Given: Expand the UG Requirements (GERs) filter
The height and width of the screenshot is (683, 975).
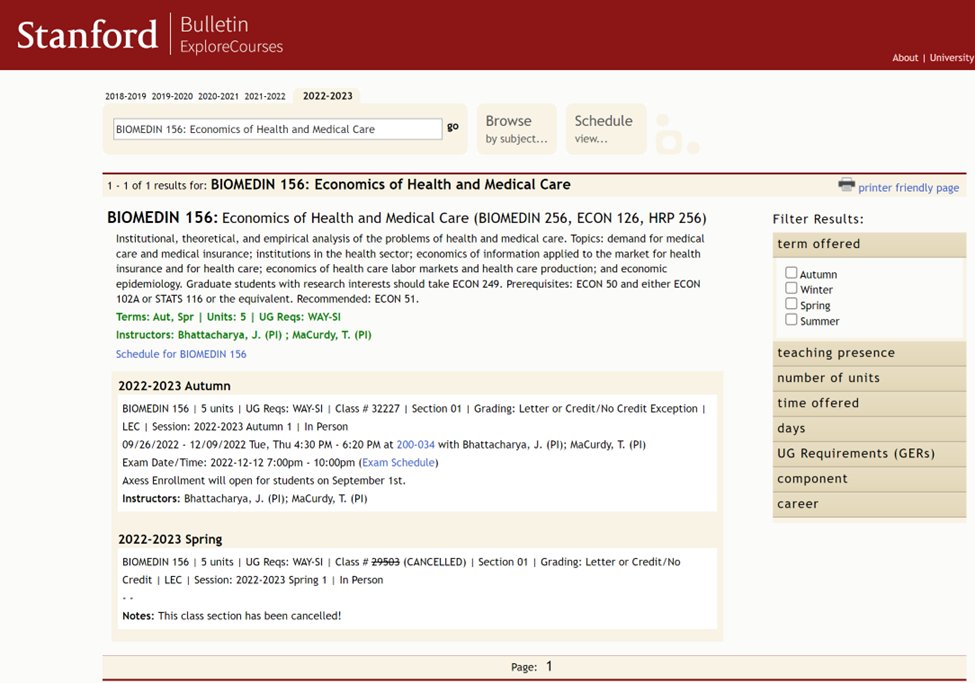Looking at the screenshot, I should click(869, 453).
